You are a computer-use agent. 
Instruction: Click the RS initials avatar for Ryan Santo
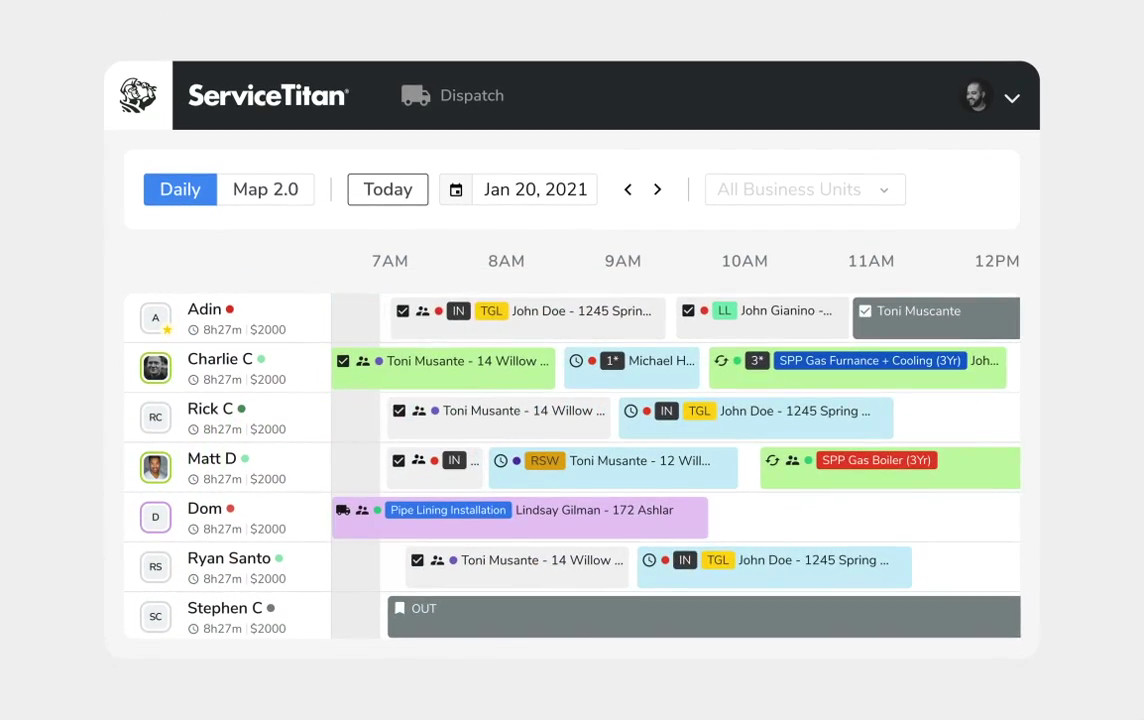pyautogui.click(x=155, y=567)
